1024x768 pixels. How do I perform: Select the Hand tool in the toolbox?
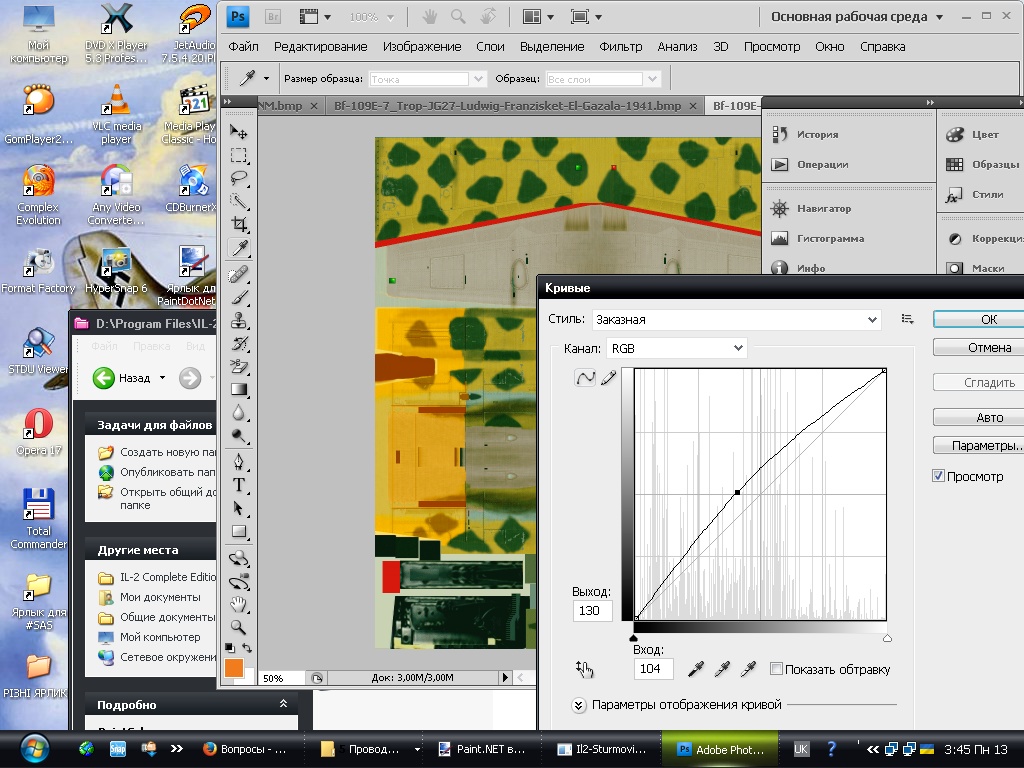[x=239, y=603]
